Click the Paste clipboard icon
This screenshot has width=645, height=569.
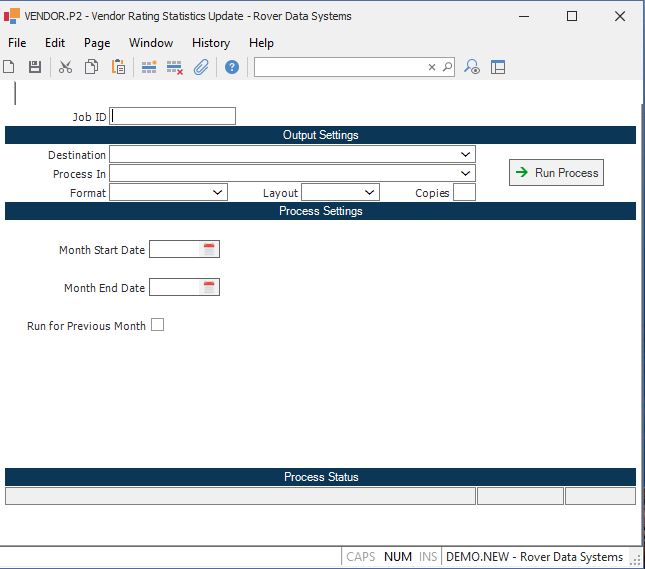point(118,67)
